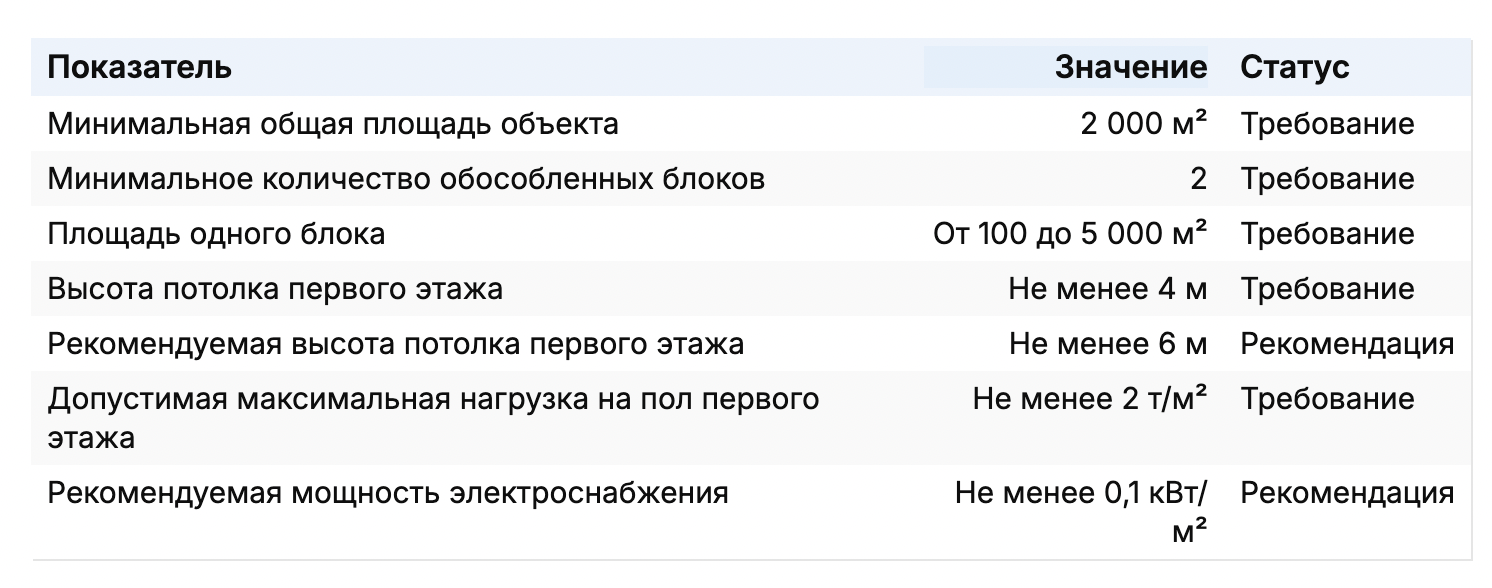The image size is (1492, 588).
Task: Click Рекомендация status in электроснабжения row
Action: pos(1347,493)
